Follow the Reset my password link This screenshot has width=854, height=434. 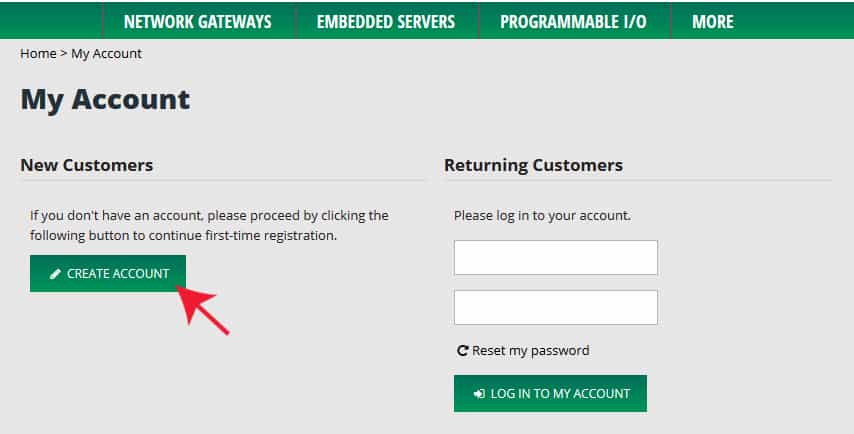tap(530, 351)
